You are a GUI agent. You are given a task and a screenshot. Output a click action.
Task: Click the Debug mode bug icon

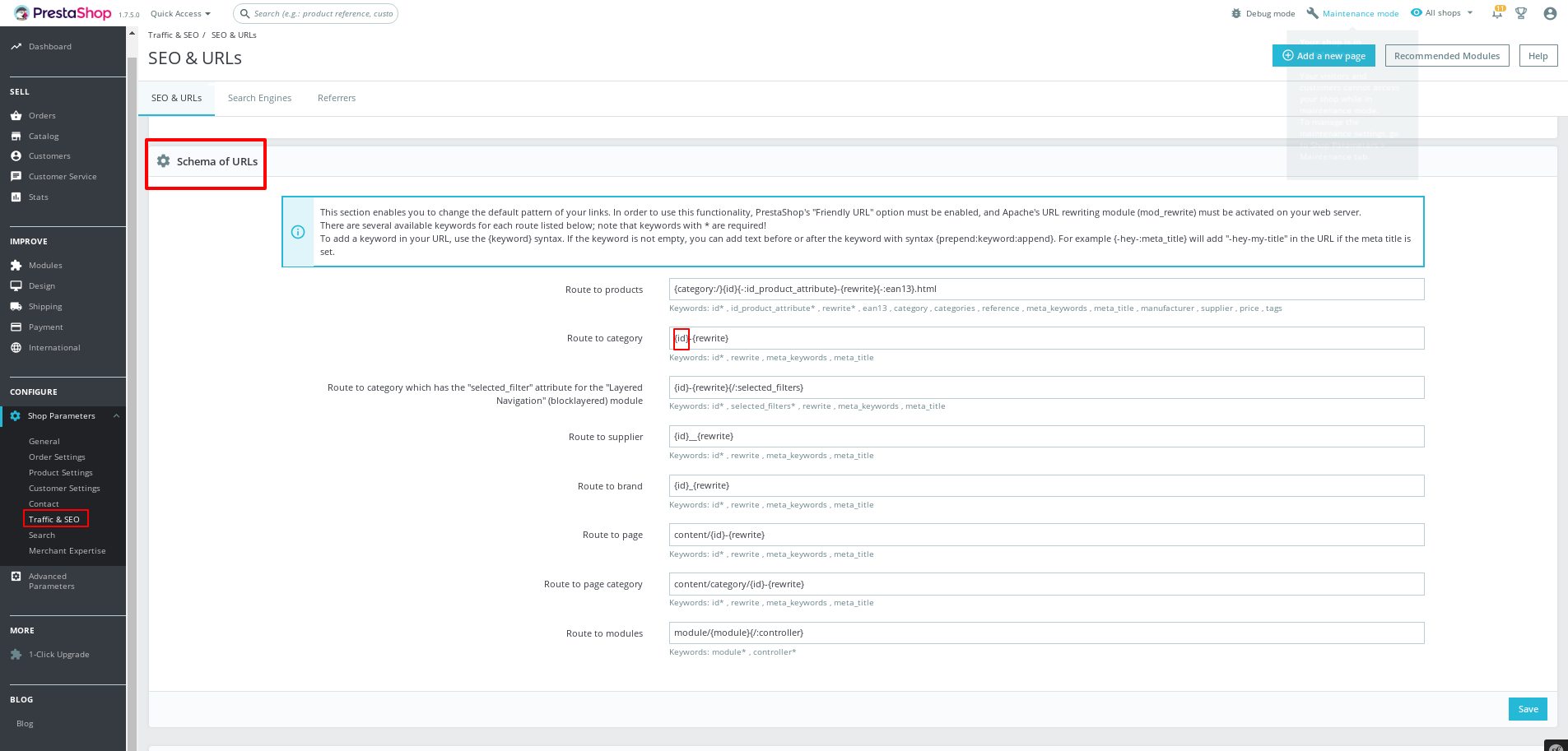coord(1236,13)
